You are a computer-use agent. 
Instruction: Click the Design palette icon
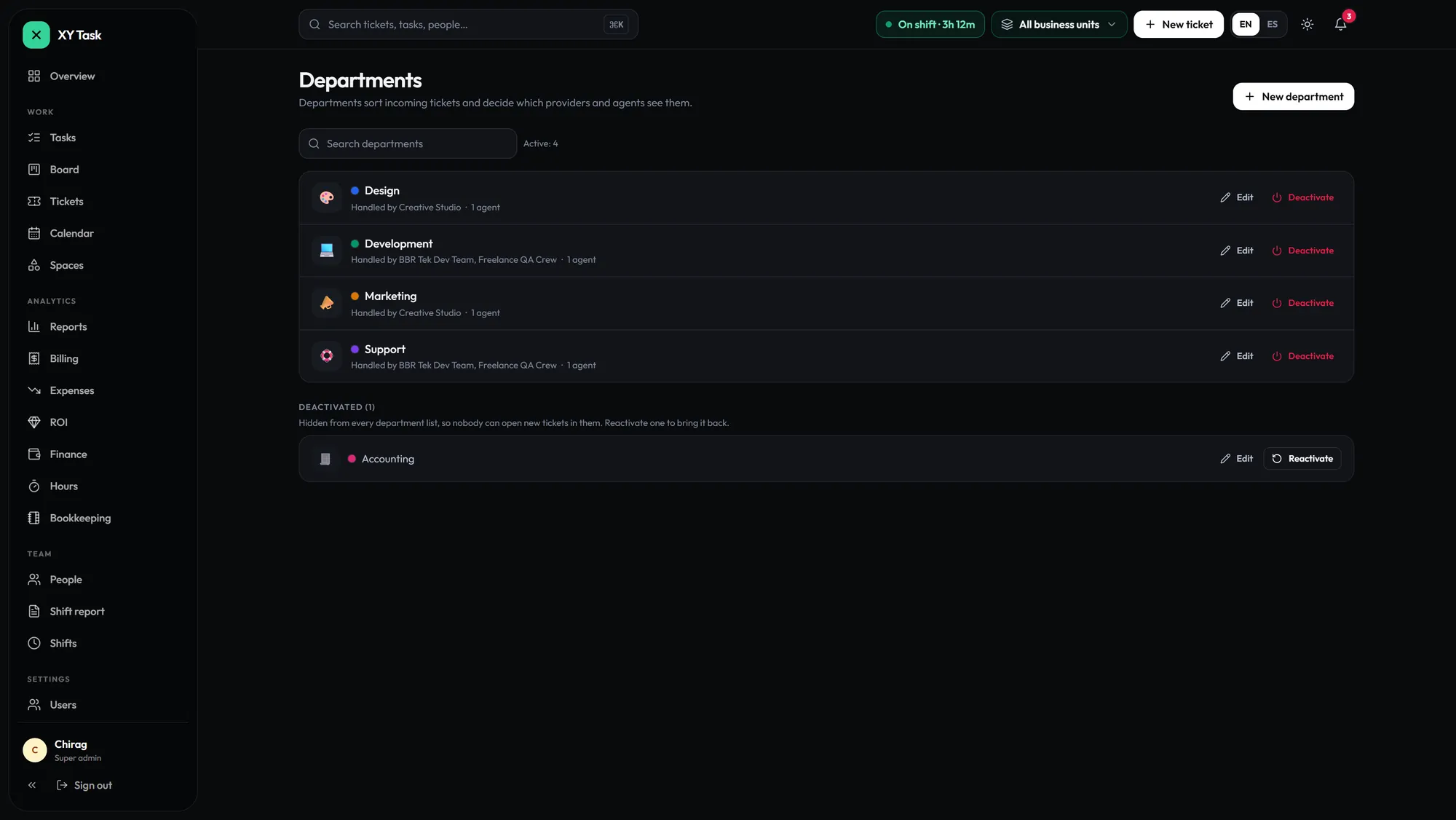(x=327, y=197)
